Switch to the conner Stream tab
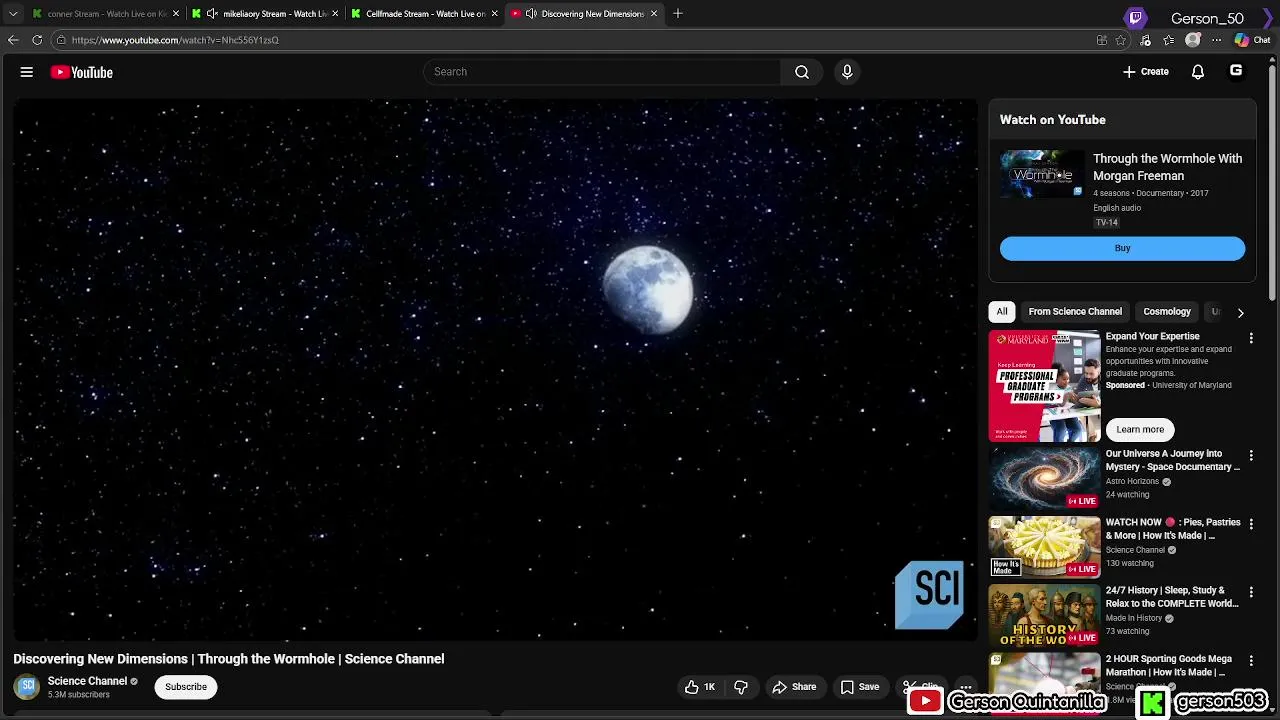Image resolution: width=1280 pixels, height=720 pixels. click(105, 14)
